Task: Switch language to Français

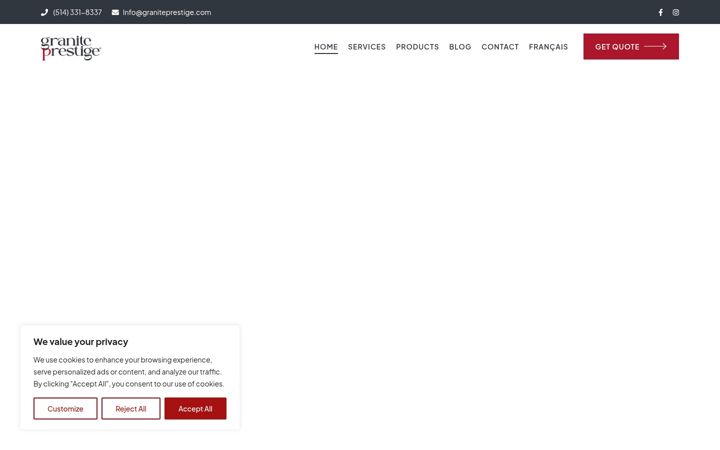Action: [548, 47]
